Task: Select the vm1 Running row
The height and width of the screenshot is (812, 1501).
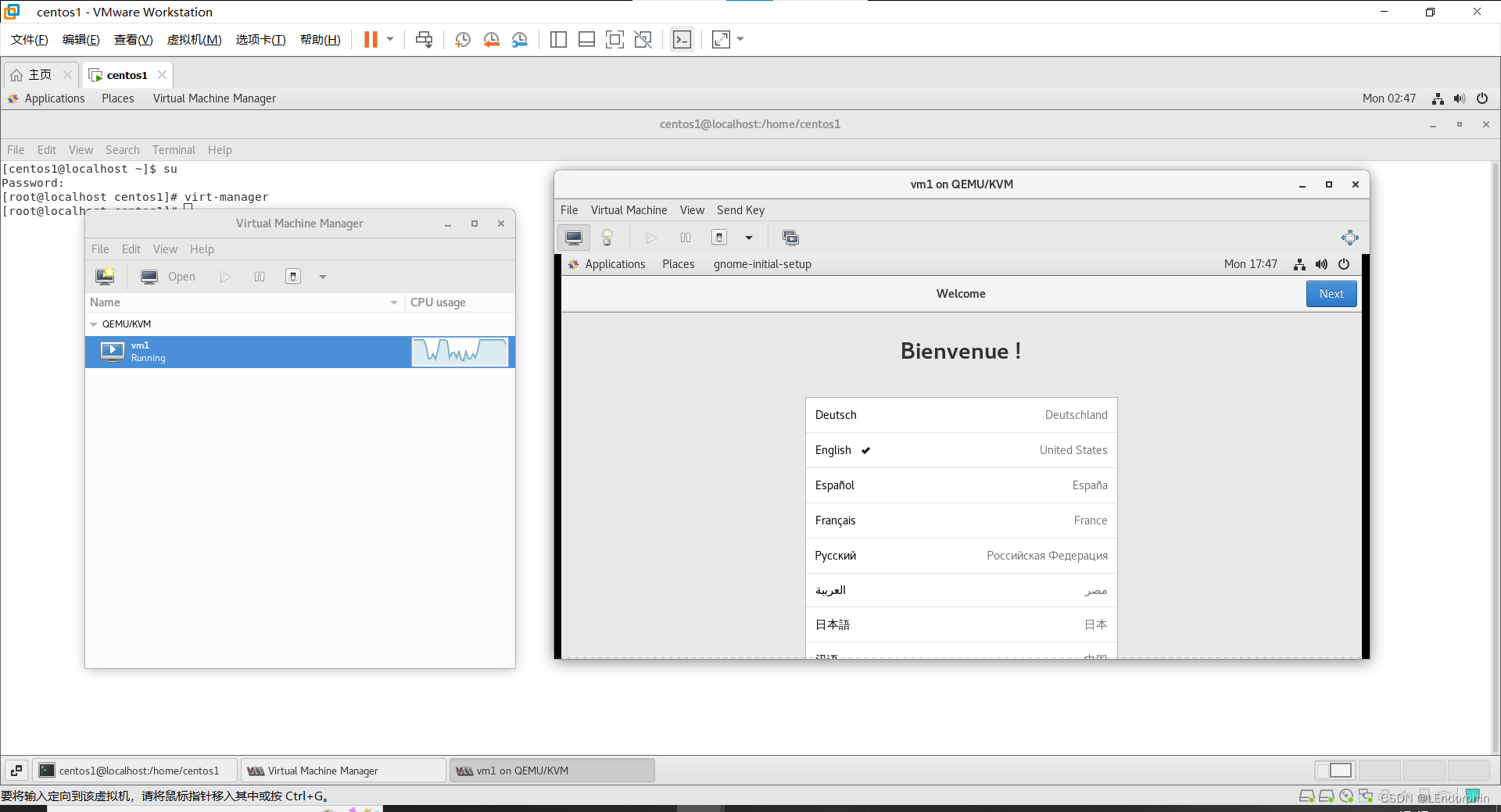Action: (300, 352)
